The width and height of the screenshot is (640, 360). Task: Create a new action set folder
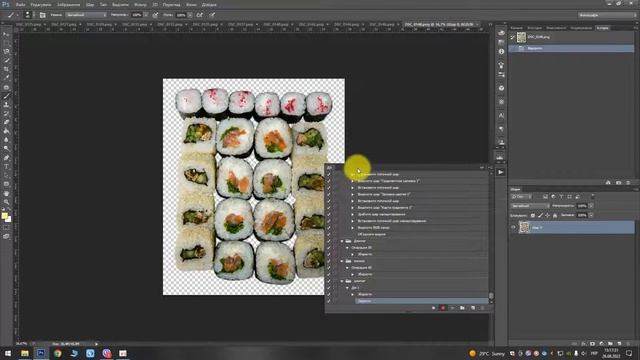462,308
